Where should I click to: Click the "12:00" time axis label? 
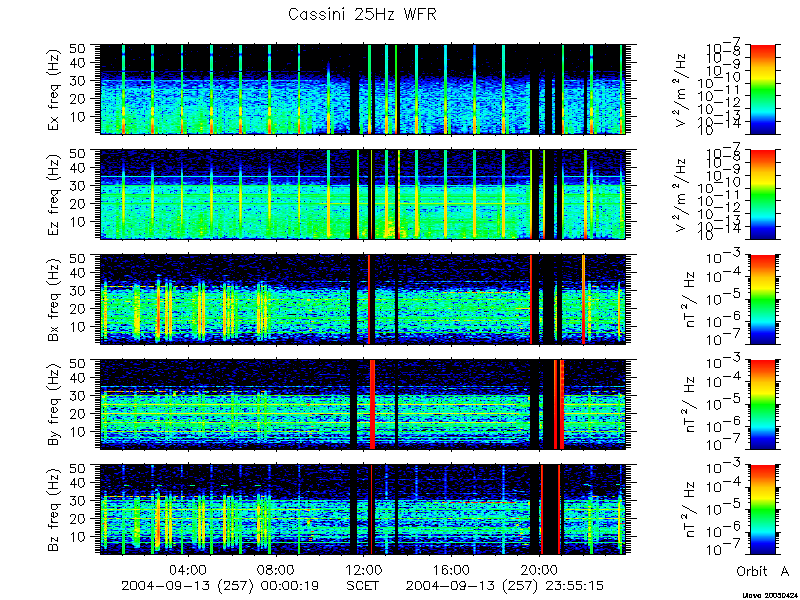click(364, 569)
